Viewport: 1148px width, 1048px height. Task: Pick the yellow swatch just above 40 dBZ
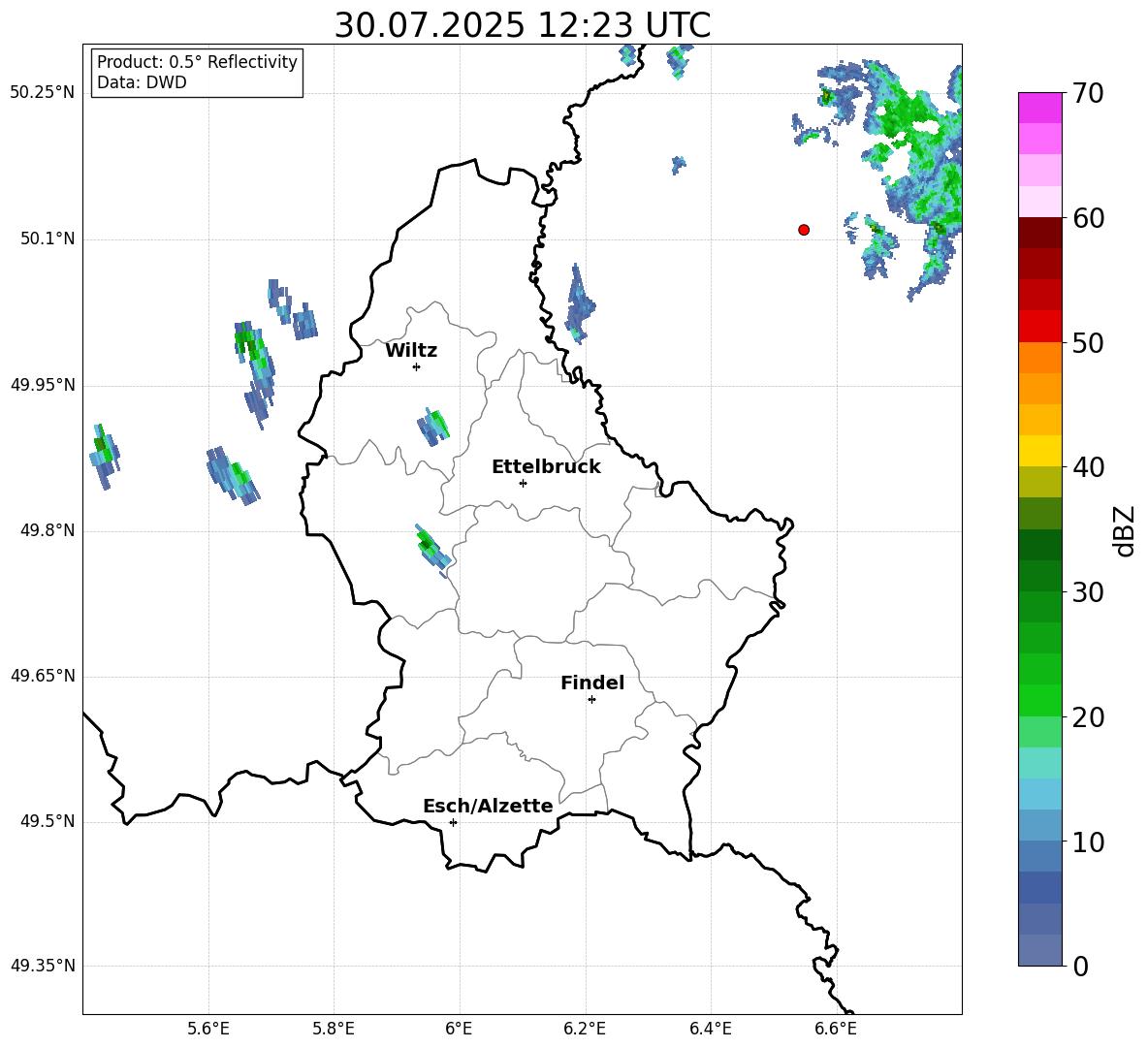pos(1040,451)
